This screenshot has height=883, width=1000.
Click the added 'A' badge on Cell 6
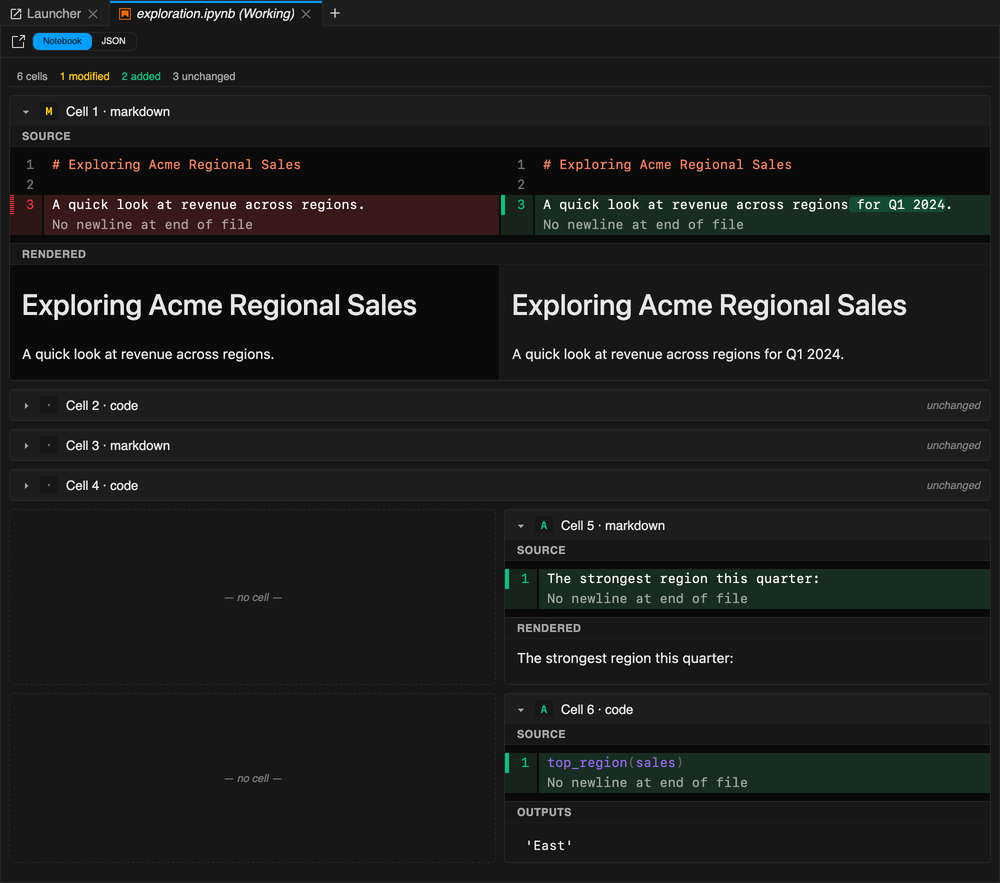click(543, 710)
